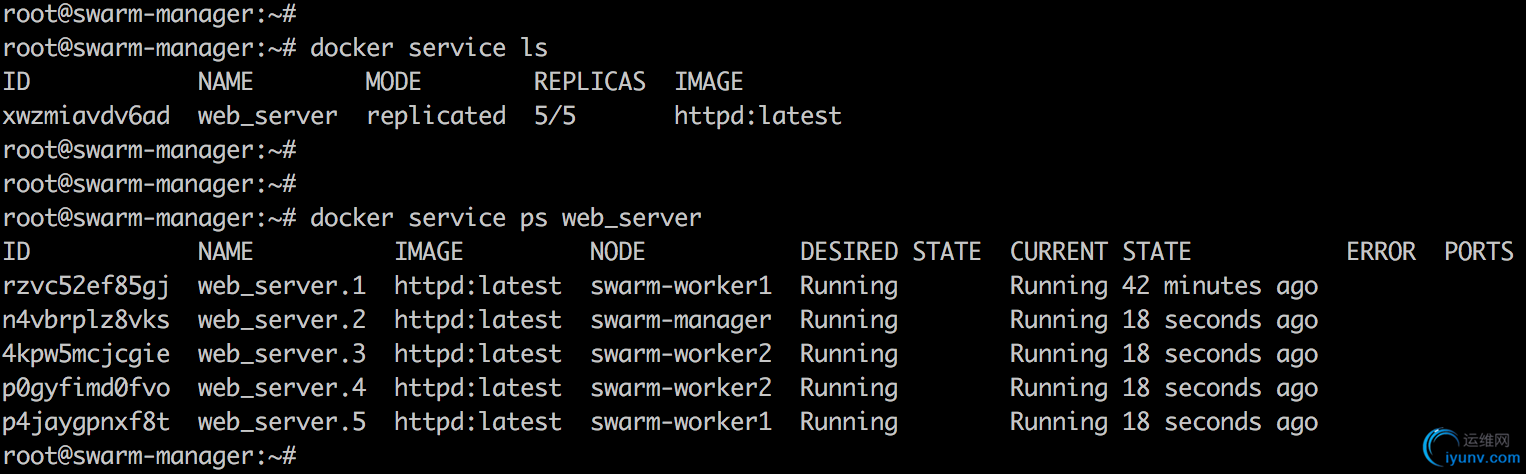The height and width of the screenshot is (474, 1526).
Task: Click the 5/5 replicas value
Action: coord(555,116)
